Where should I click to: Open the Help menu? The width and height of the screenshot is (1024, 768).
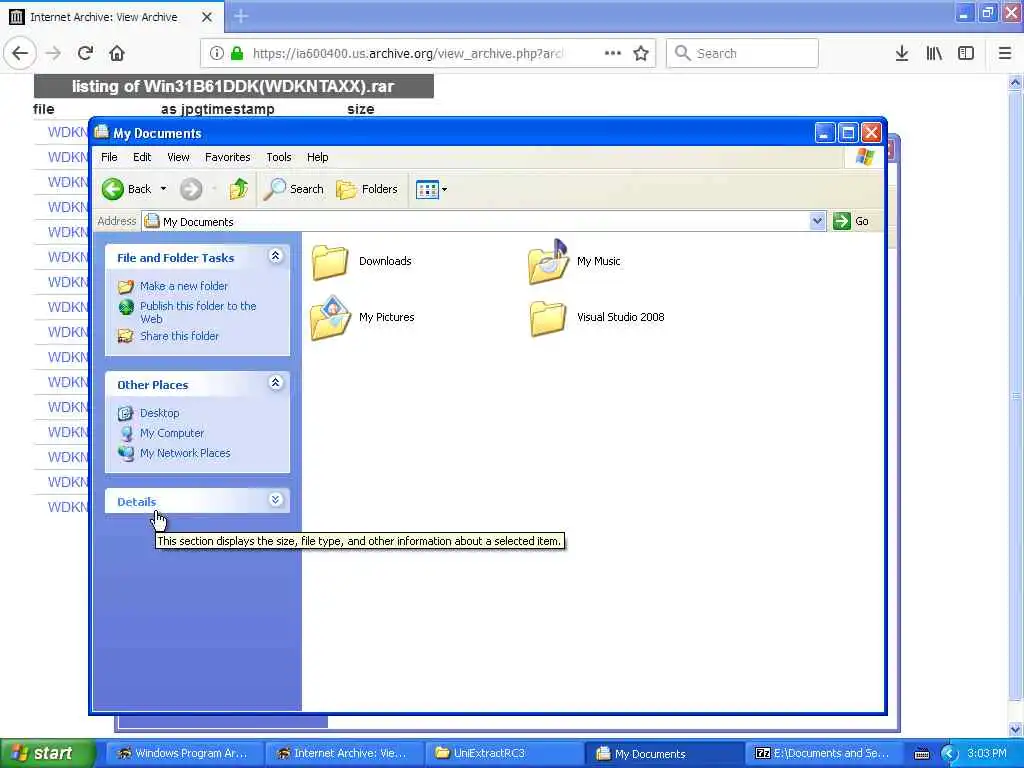coord(317,157)
